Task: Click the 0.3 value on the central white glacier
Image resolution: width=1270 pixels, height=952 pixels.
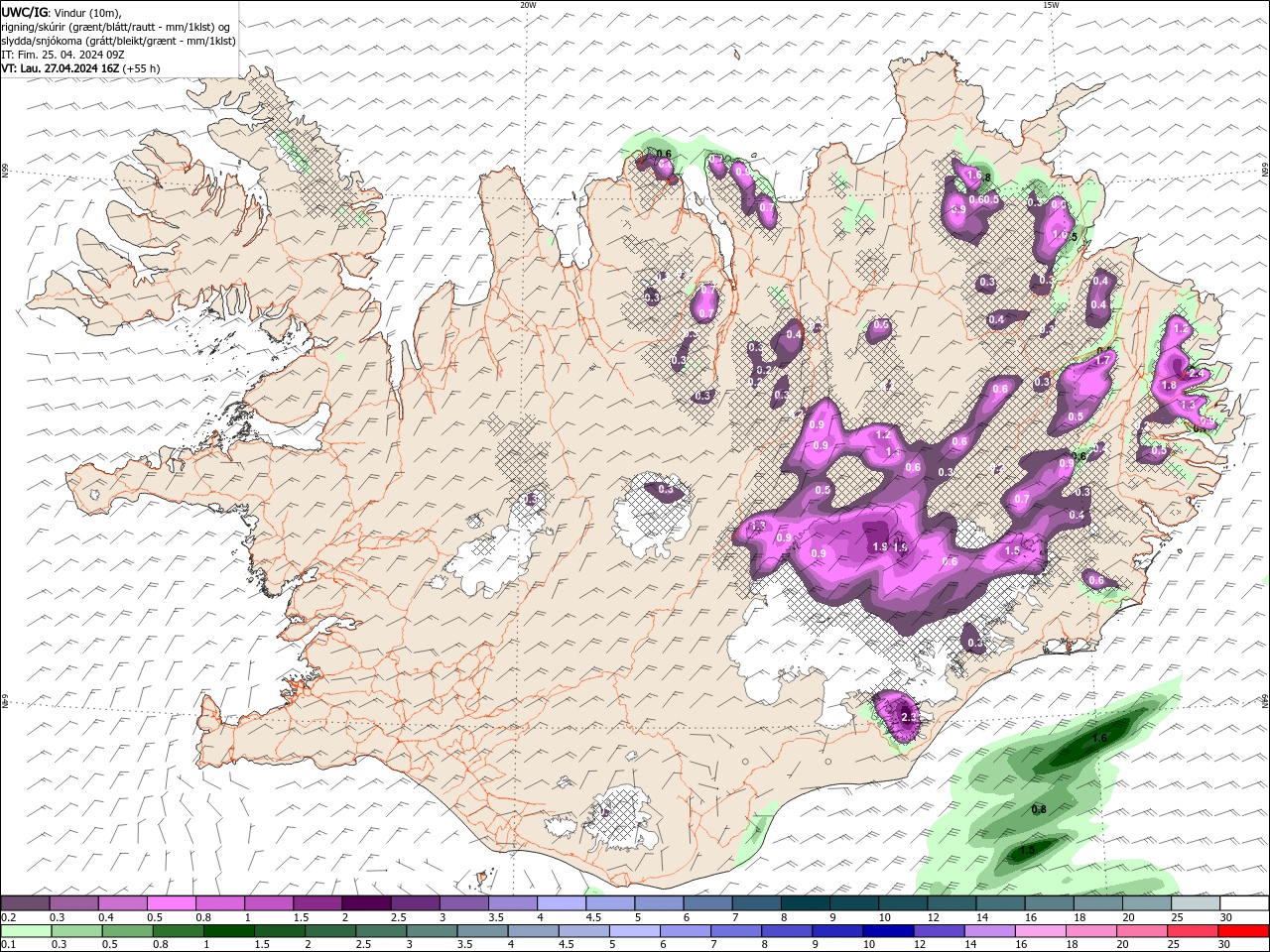Action: coord(665,490)
